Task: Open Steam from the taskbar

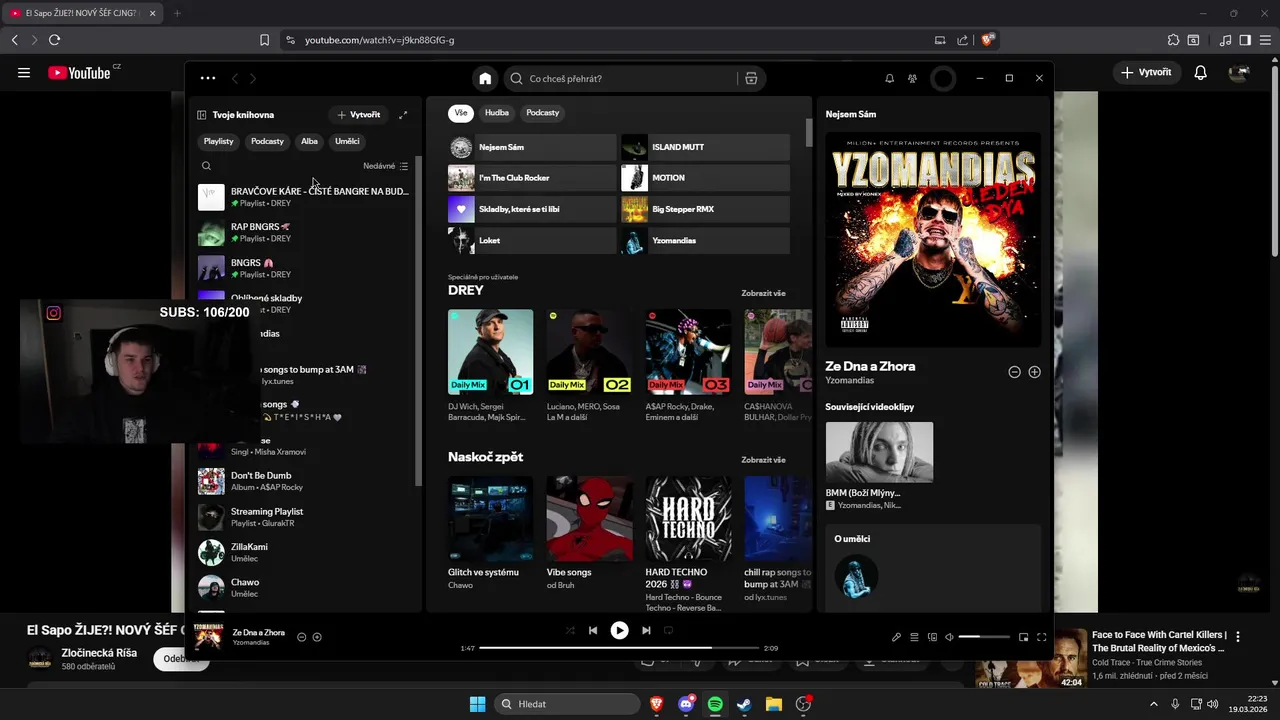Action: pos(744,704)
